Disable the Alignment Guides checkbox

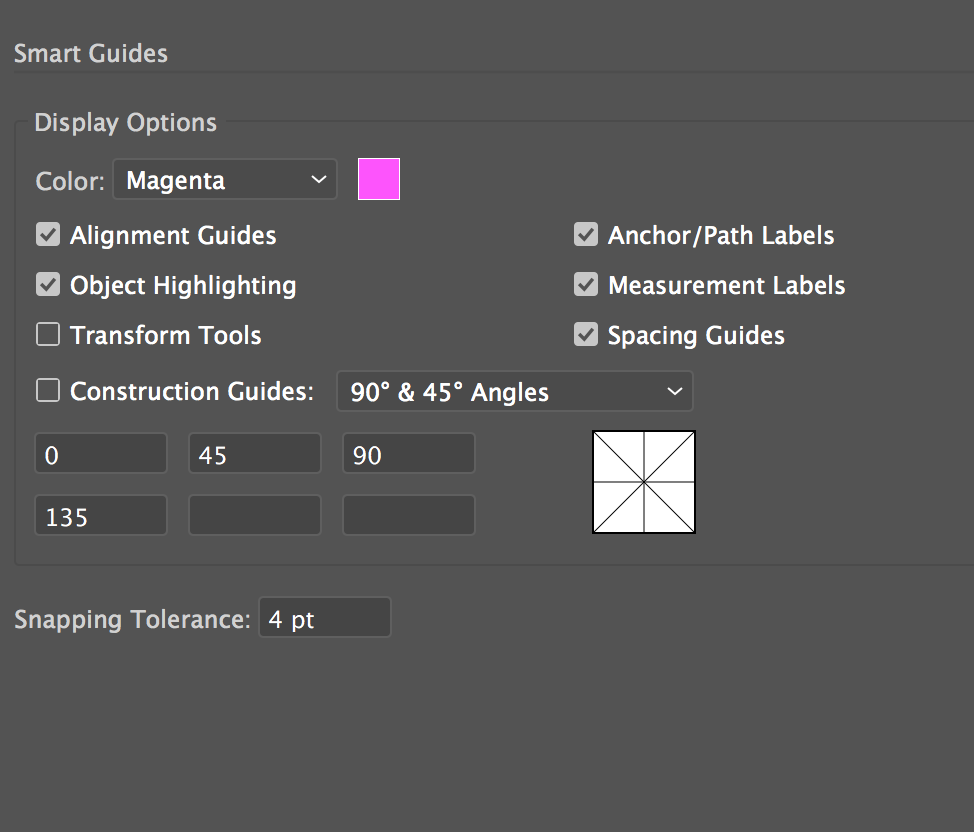(x=48, y=236)
